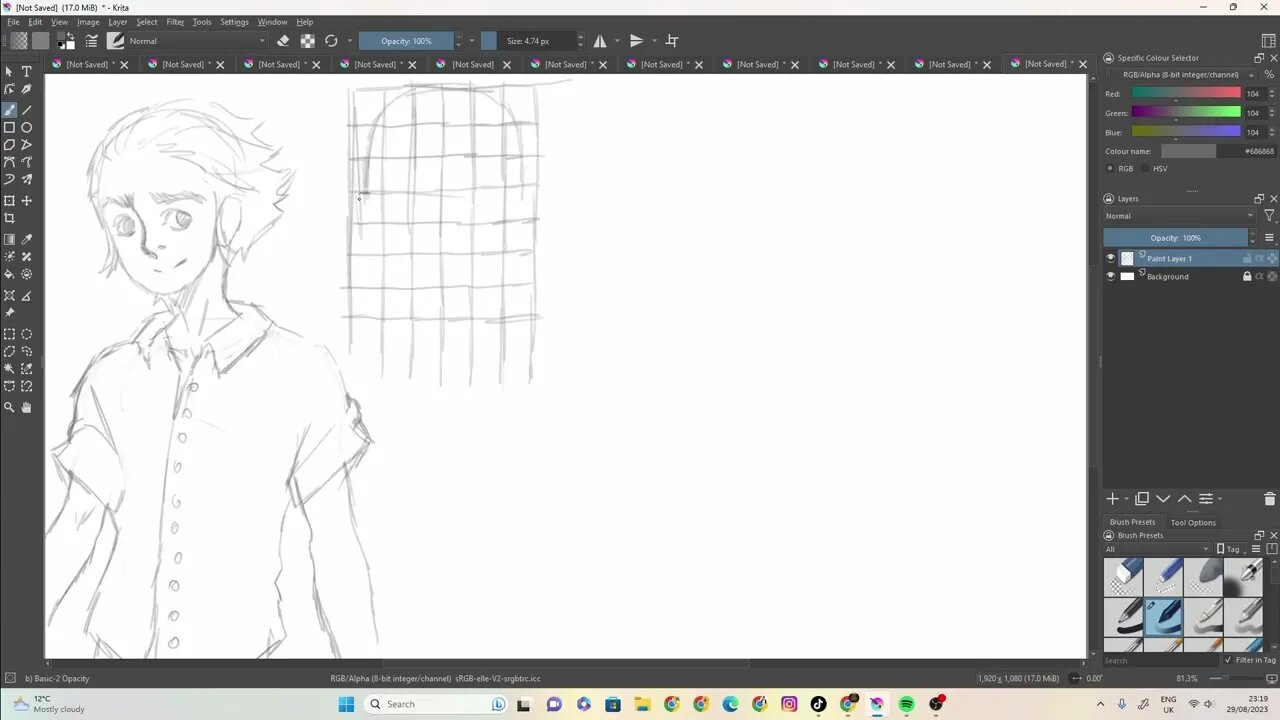Image resolution: width=1280 pixels, height=720 pixels.
Task: Toggle the lock on Background layer
Action: click(x=1247, y=276)
